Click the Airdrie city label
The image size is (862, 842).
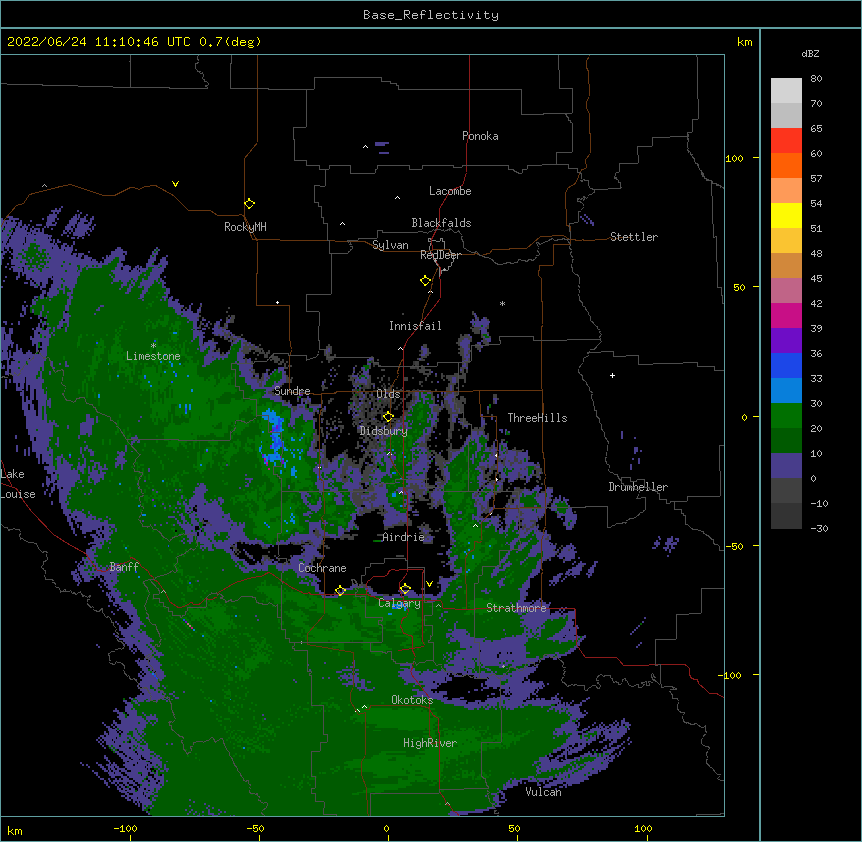coord(403,537)
